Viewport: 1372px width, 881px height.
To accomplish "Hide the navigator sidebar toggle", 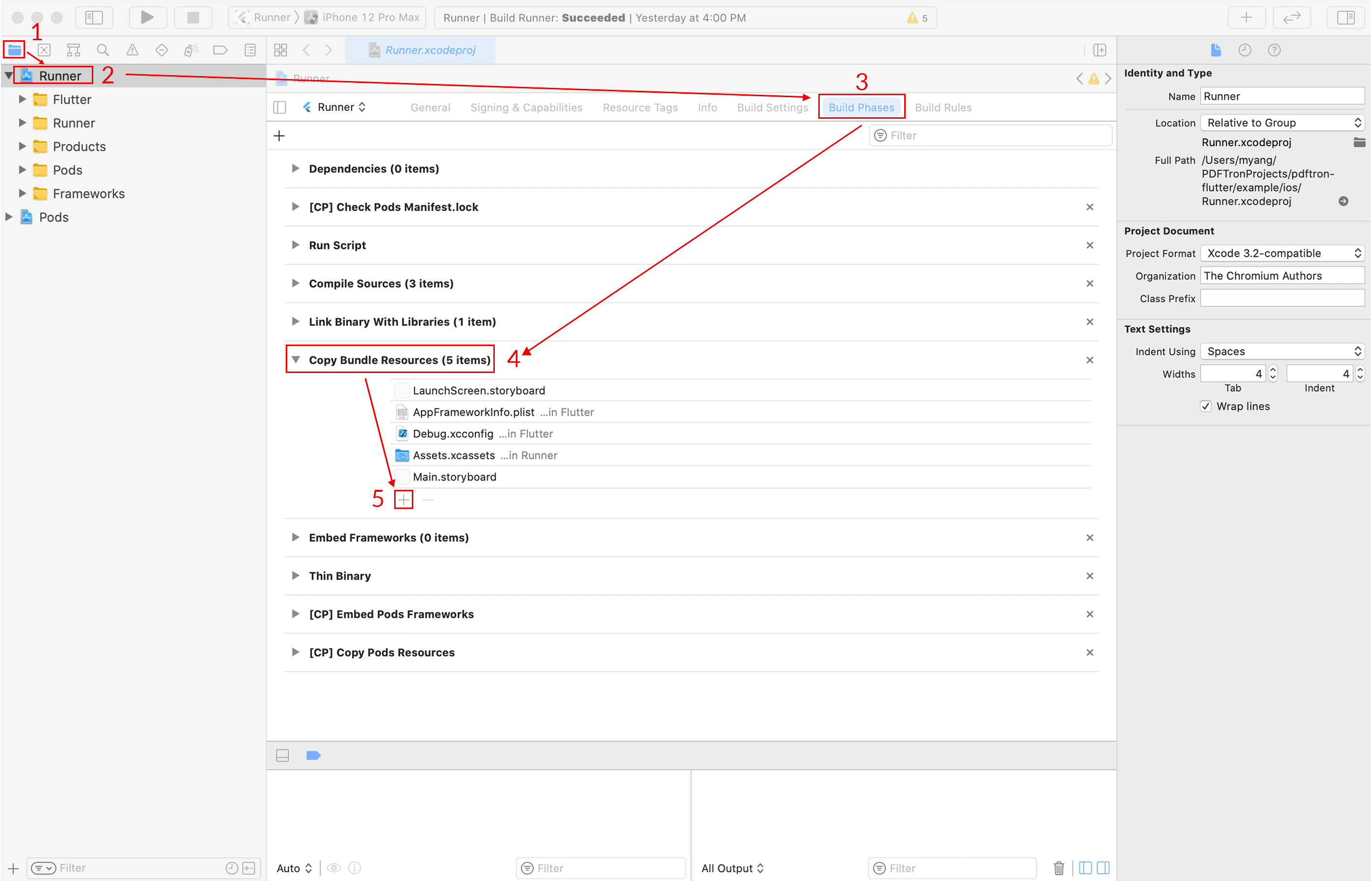I will point(94,17).
